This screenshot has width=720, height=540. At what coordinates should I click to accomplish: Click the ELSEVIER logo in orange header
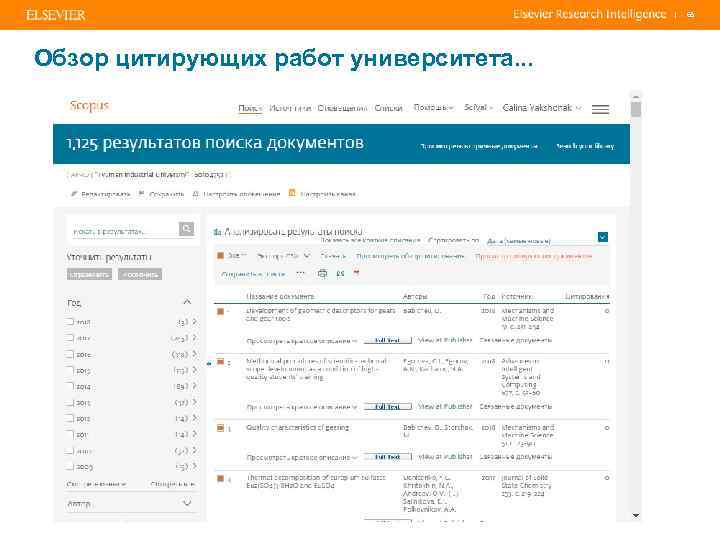tap(56, 15)
